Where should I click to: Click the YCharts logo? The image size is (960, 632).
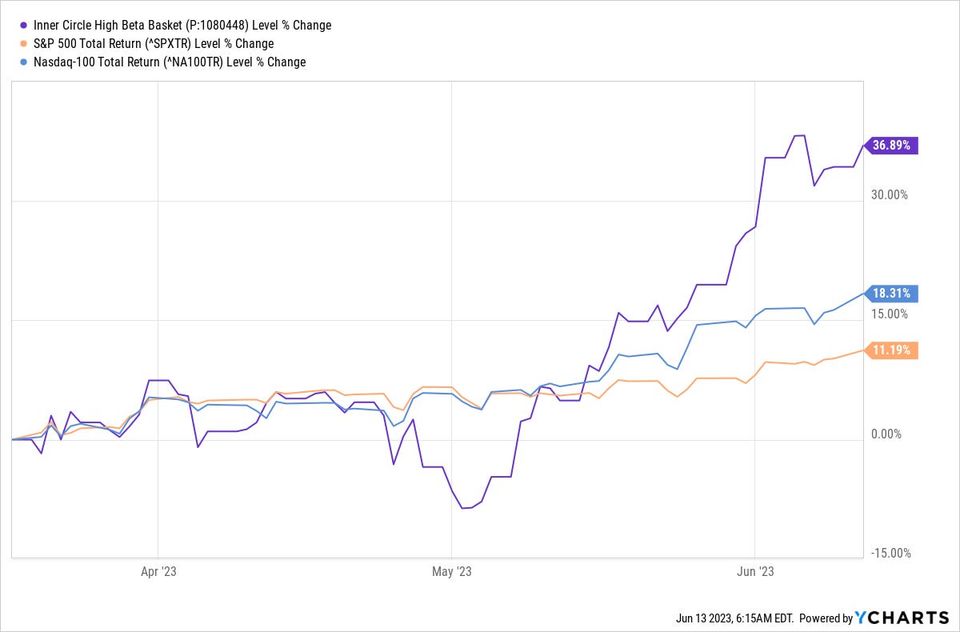coord(901,617)
